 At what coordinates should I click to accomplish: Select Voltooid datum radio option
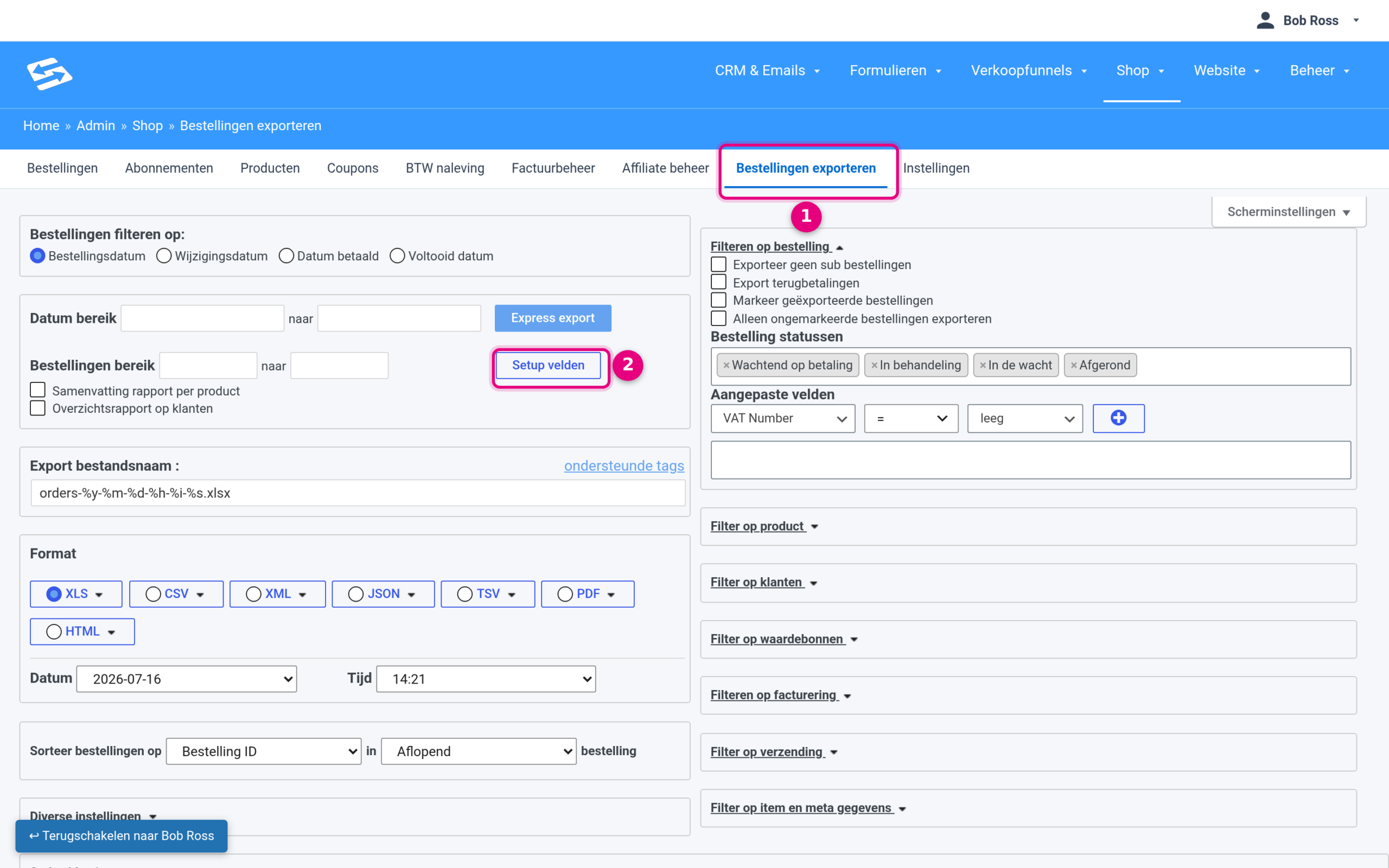click(x=397, y=256)
